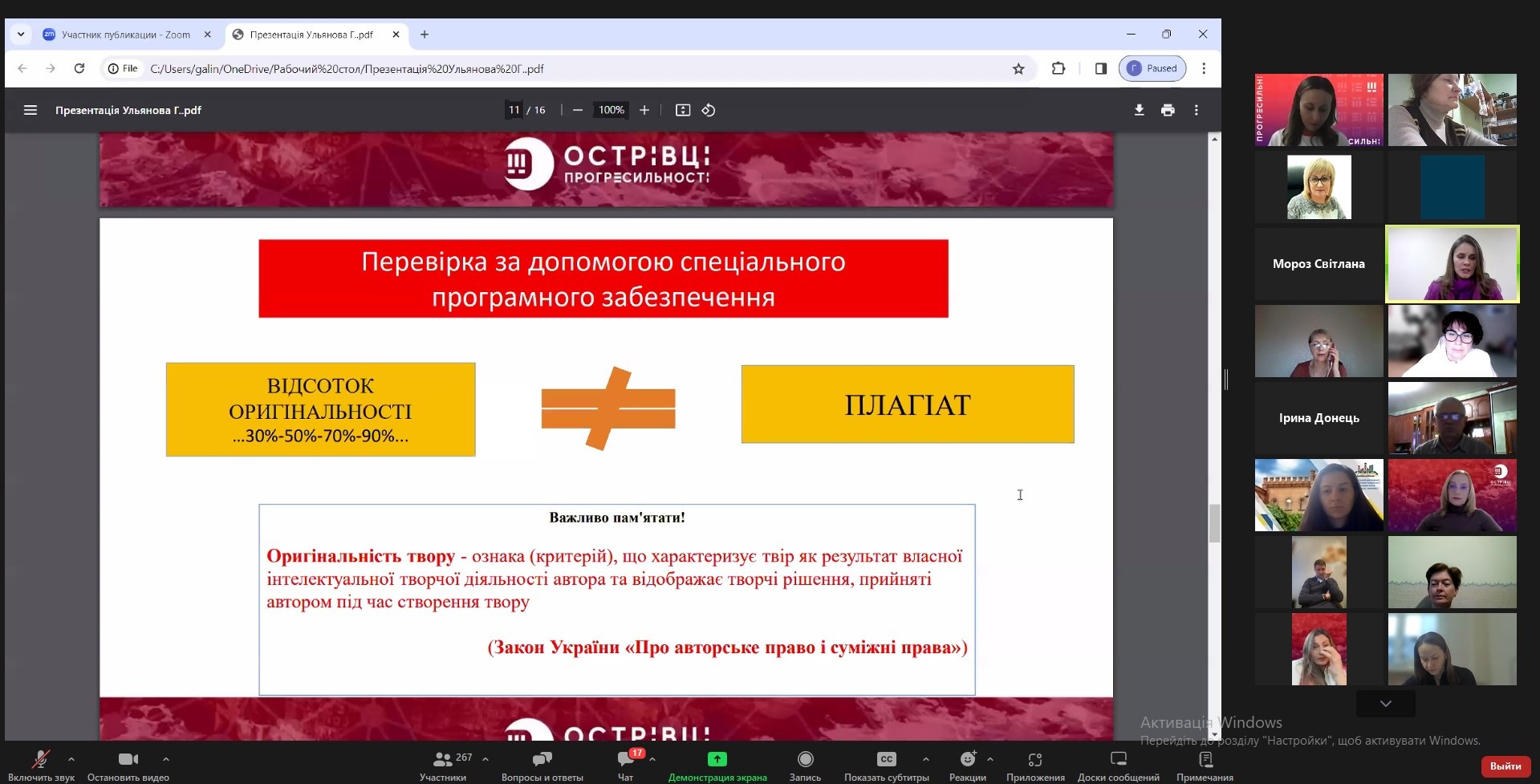Bookmark this page with the star icon
1540x784 pixels.
coord(1018,69)
